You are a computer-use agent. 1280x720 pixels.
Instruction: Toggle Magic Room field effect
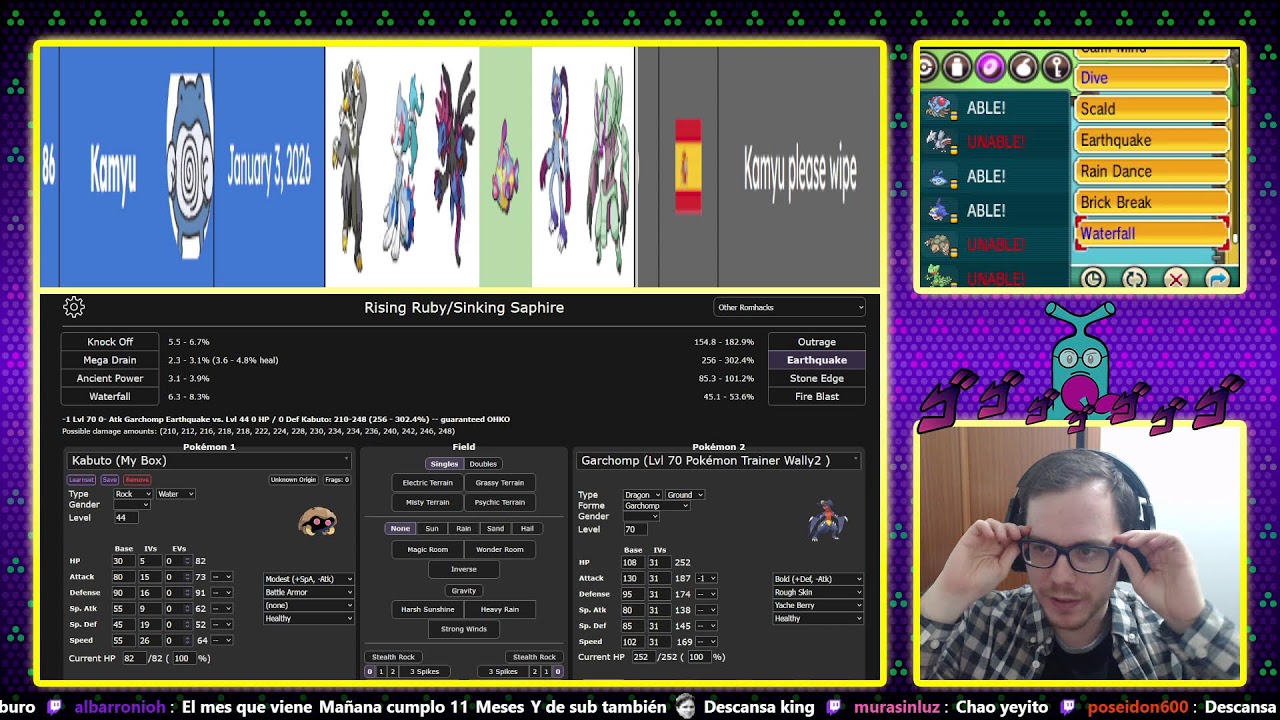[427, 549]
